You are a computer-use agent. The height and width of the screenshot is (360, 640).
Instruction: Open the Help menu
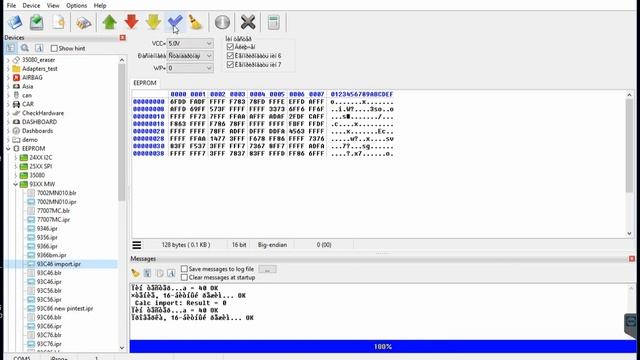[x=100, y=6]
